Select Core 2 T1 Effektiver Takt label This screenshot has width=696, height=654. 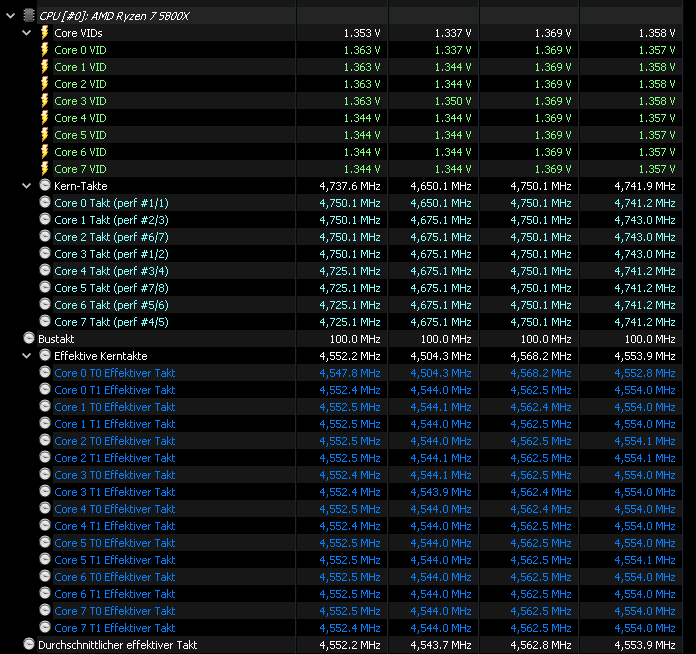point(115,458)
